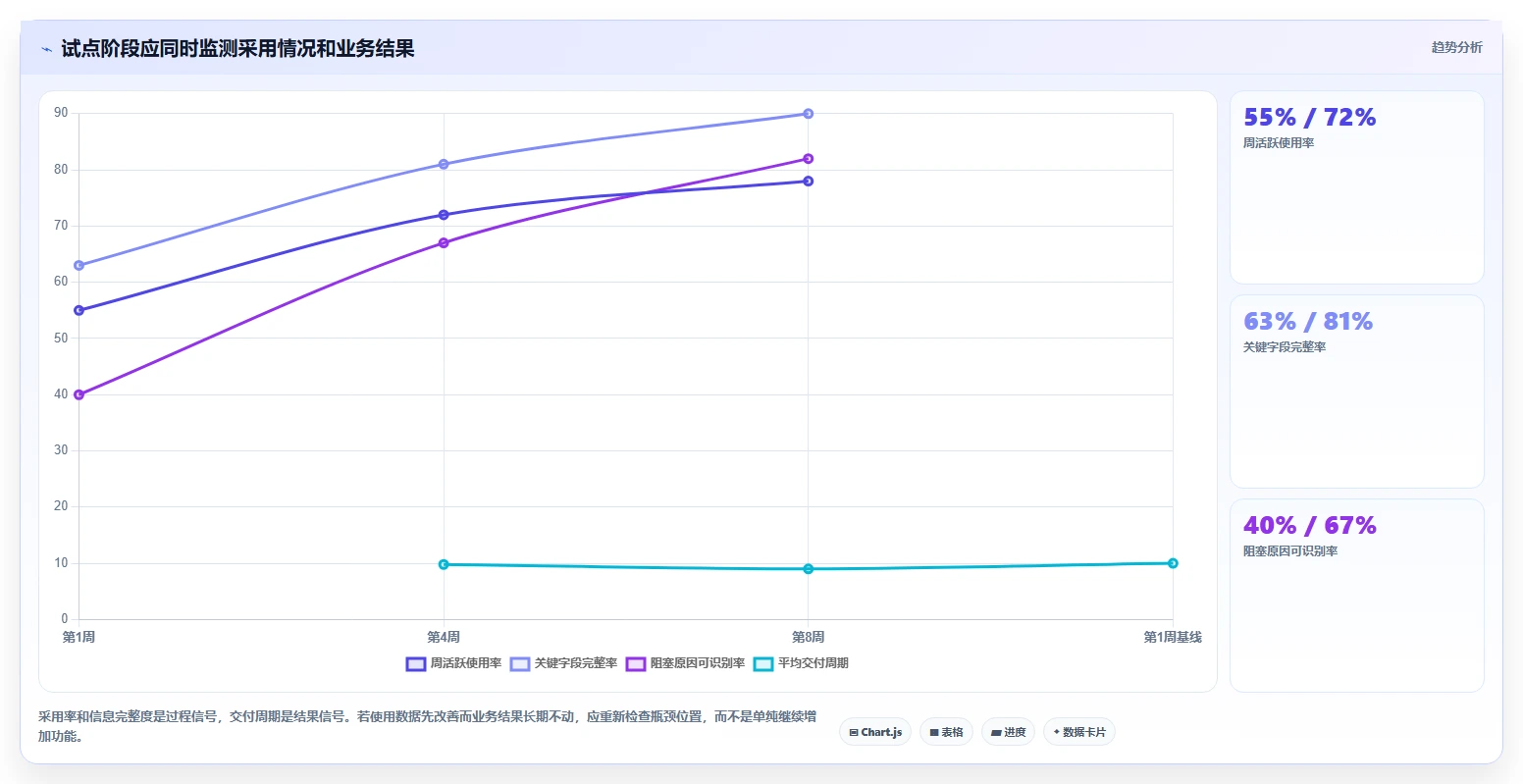The image size is (1523, 784).
Task: Toggle 平均交付周期 legend series
Action: click(x=801, y=663)
